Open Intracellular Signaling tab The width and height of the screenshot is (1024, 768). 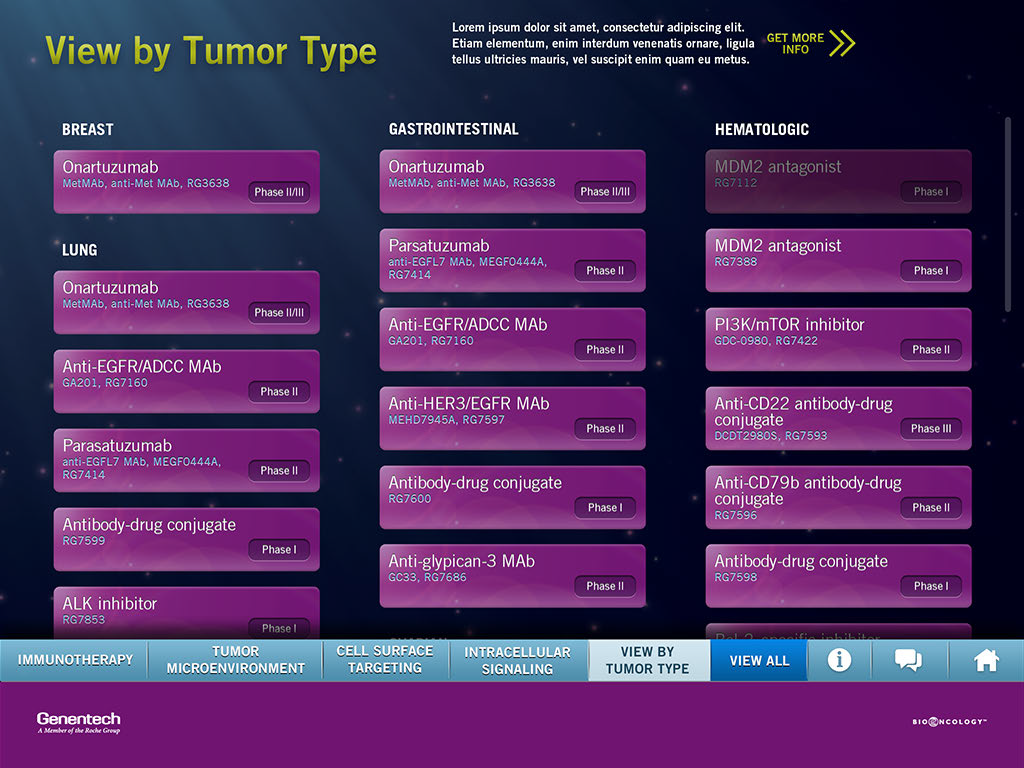tap(517, 660)
